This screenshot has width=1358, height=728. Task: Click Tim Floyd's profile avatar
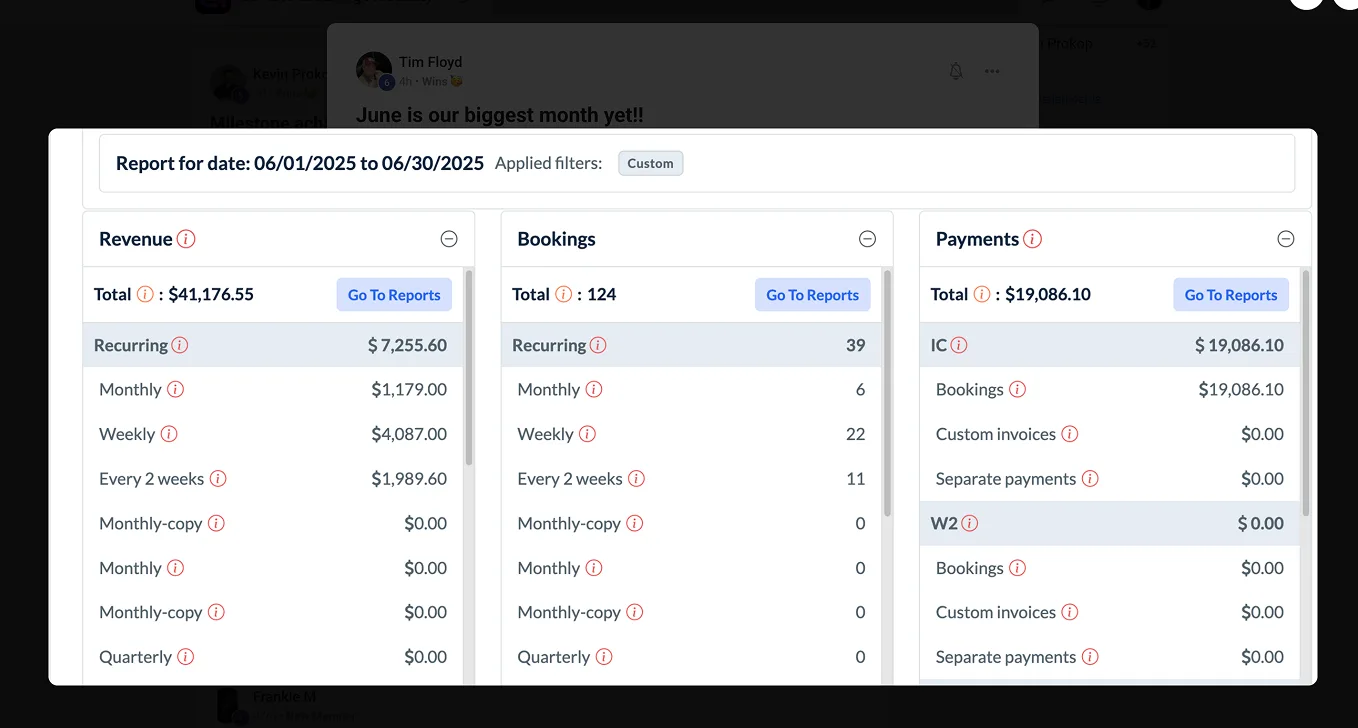tap(373, 70)
